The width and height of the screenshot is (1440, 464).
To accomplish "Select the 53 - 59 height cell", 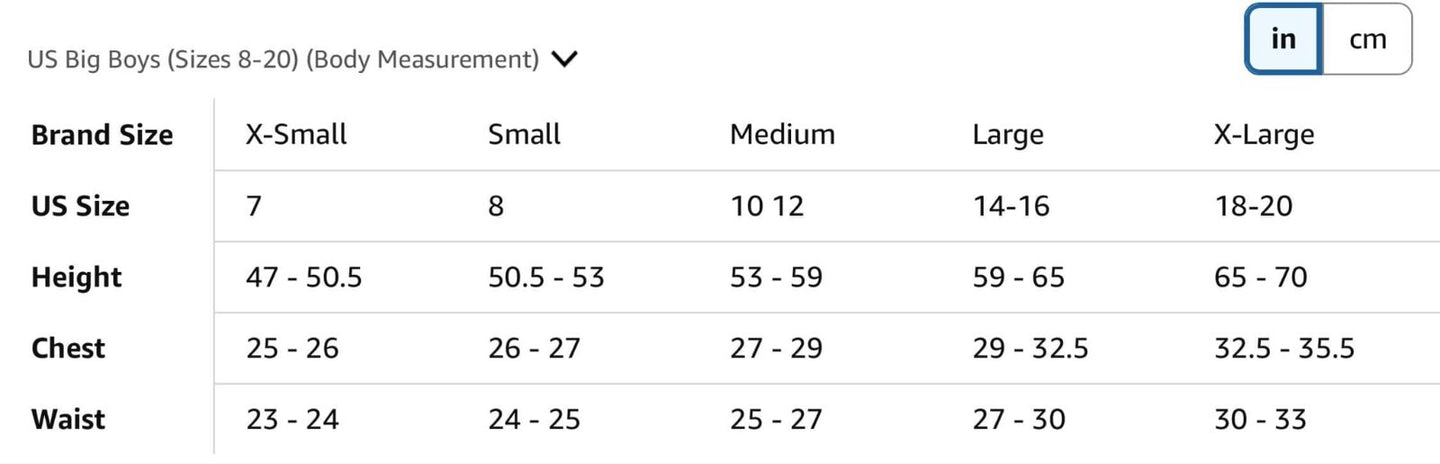I will tap(776, 277).
